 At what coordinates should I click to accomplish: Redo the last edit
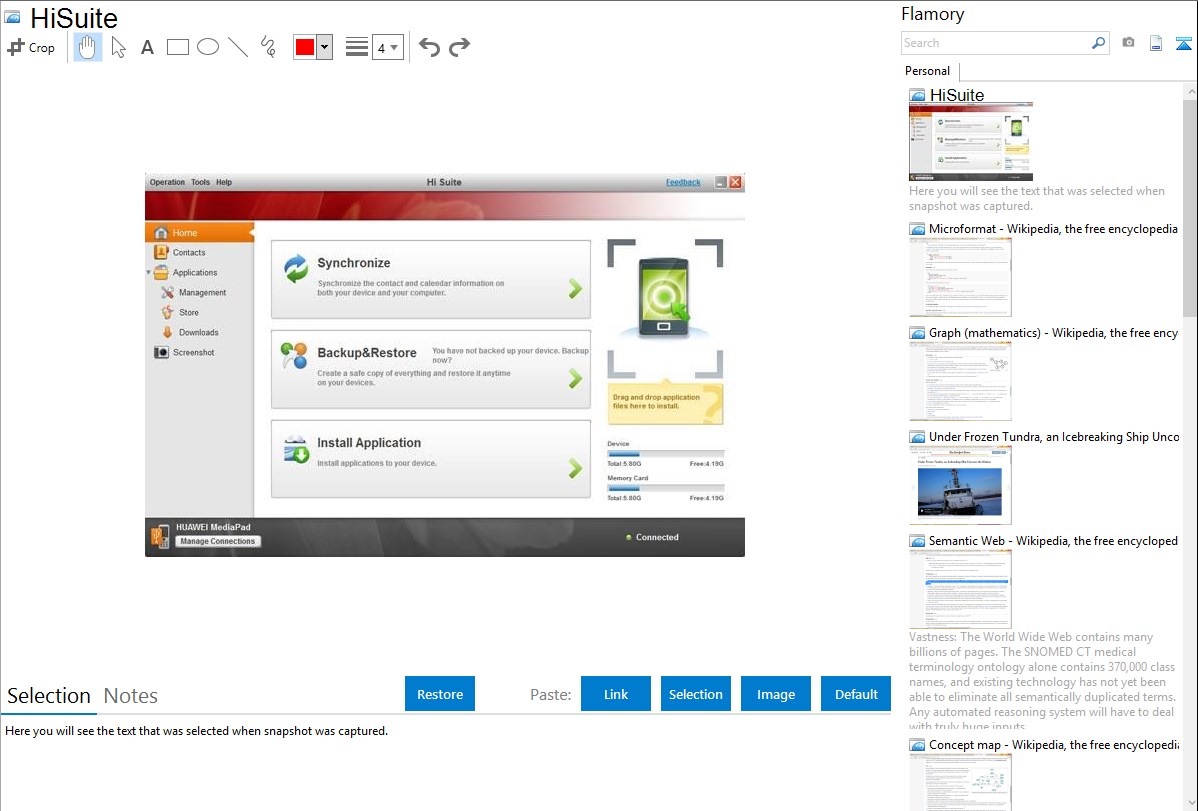tap(459, 47)
